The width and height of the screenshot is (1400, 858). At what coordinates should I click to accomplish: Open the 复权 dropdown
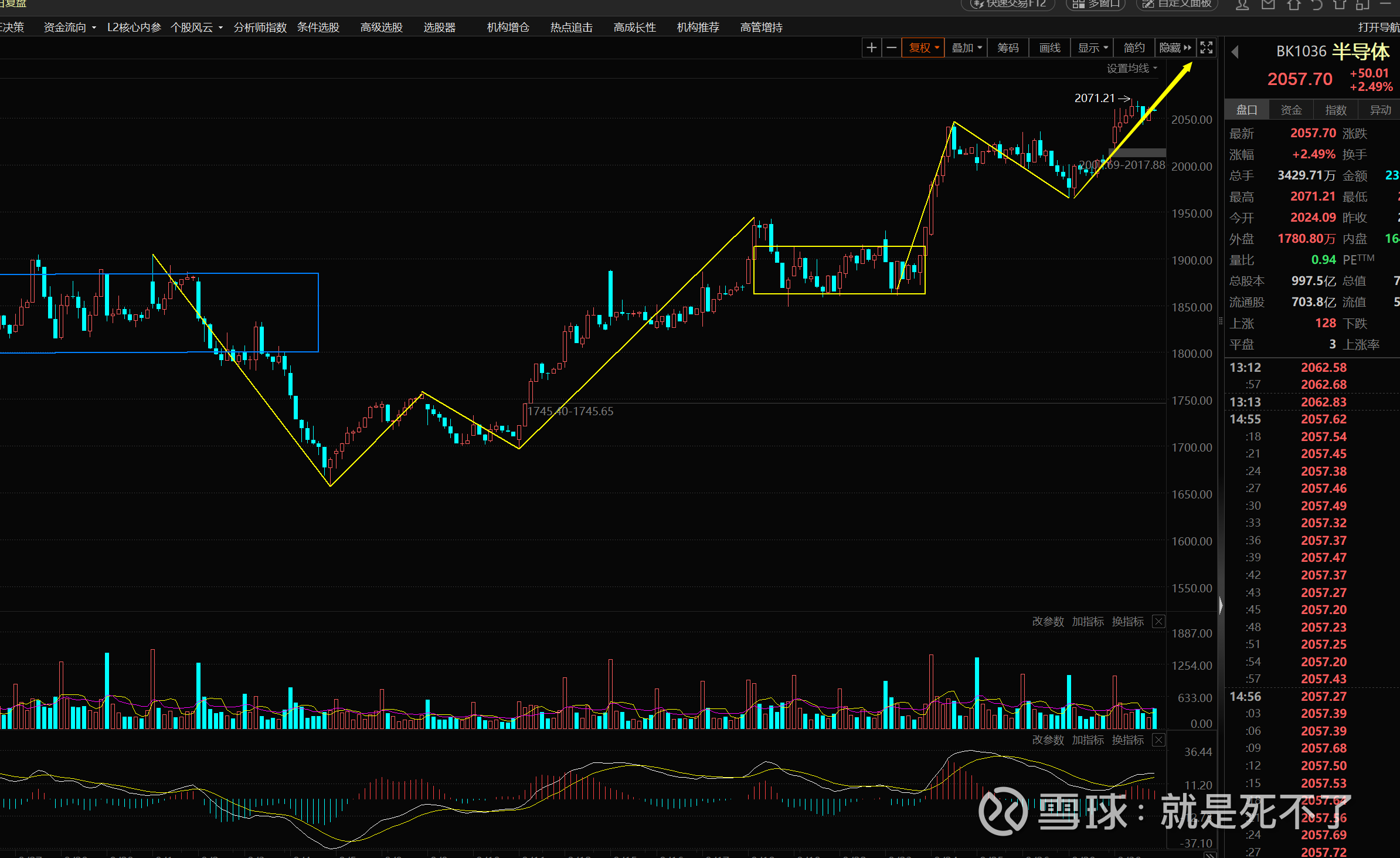pyautogui.click(x=923, y=48)
